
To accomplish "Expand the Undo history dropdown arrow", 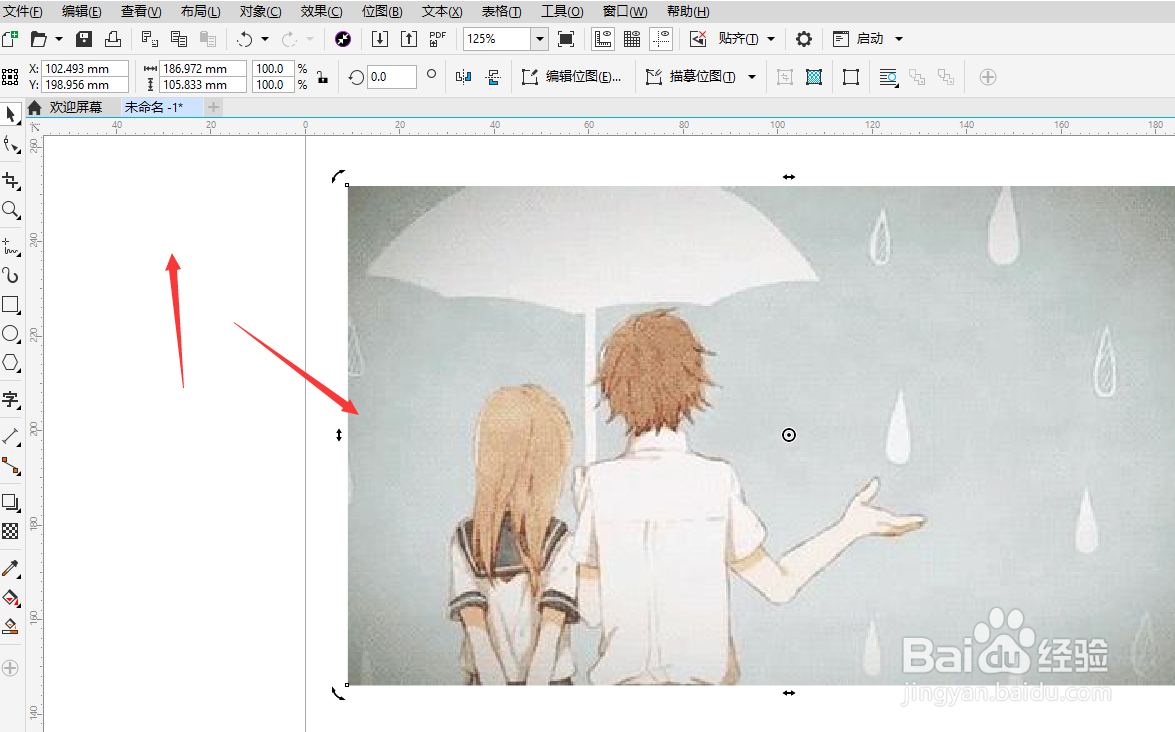I will 265,39.
